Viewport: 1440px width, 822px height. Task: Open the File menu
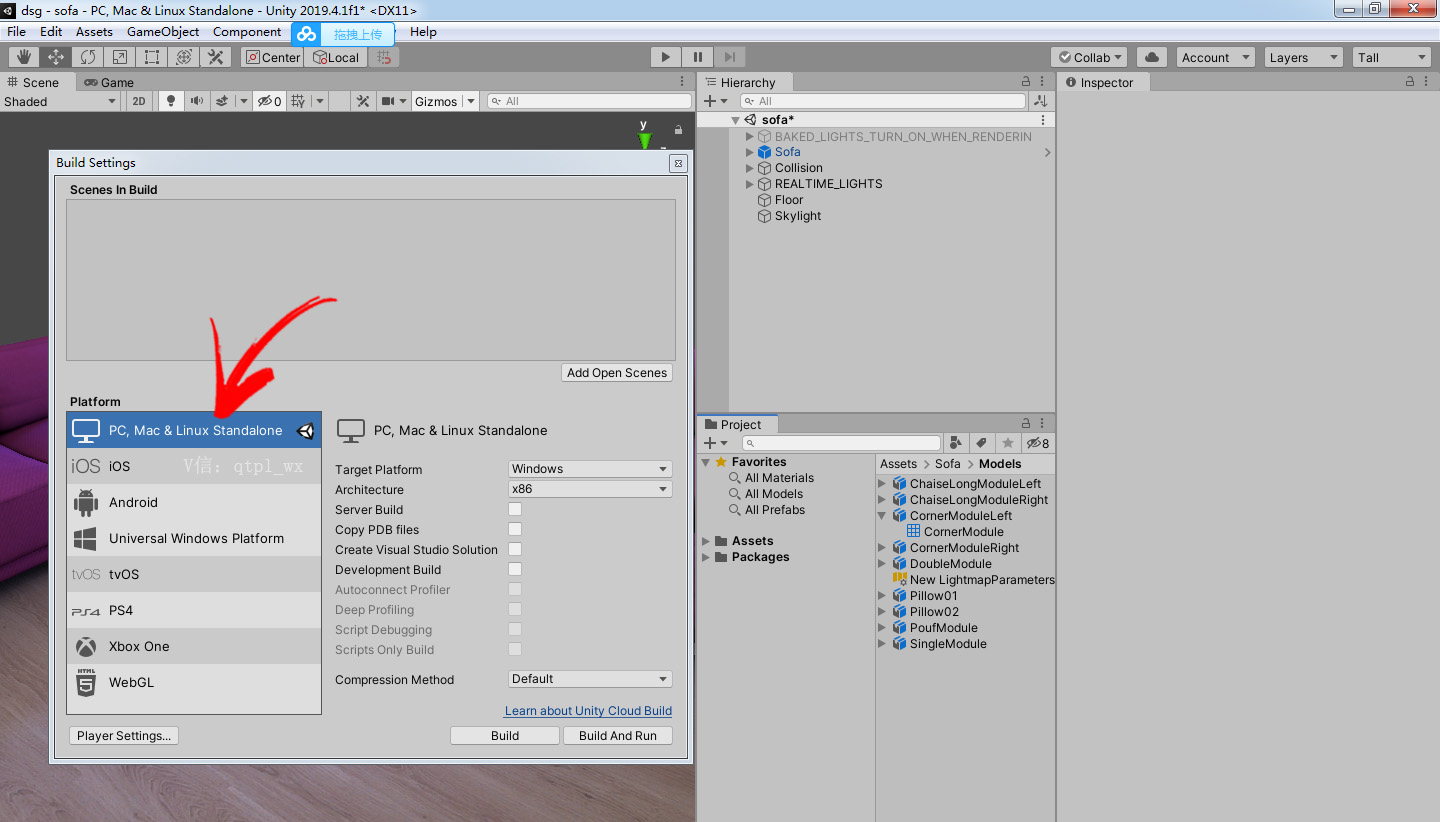17,31
